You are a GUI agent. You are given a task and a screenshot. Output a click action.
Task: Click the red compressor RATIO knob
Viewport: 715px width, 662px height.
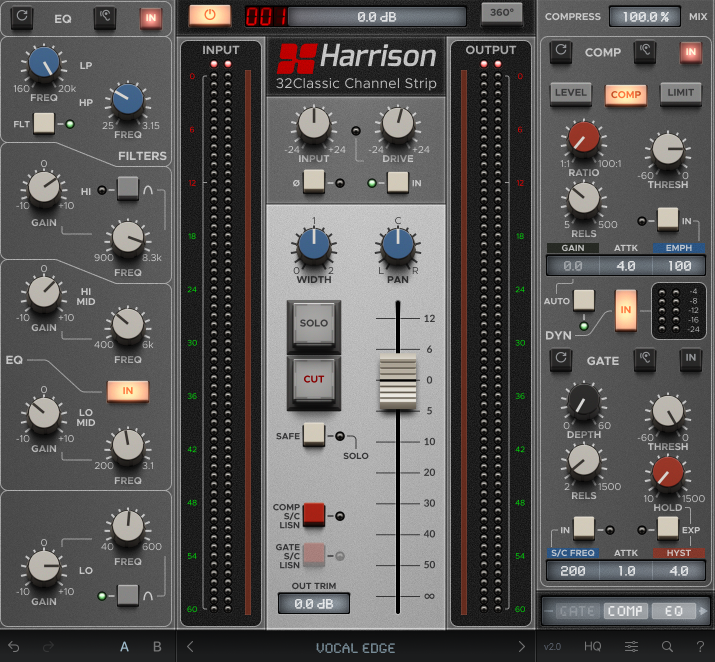(x=584, y=138)
